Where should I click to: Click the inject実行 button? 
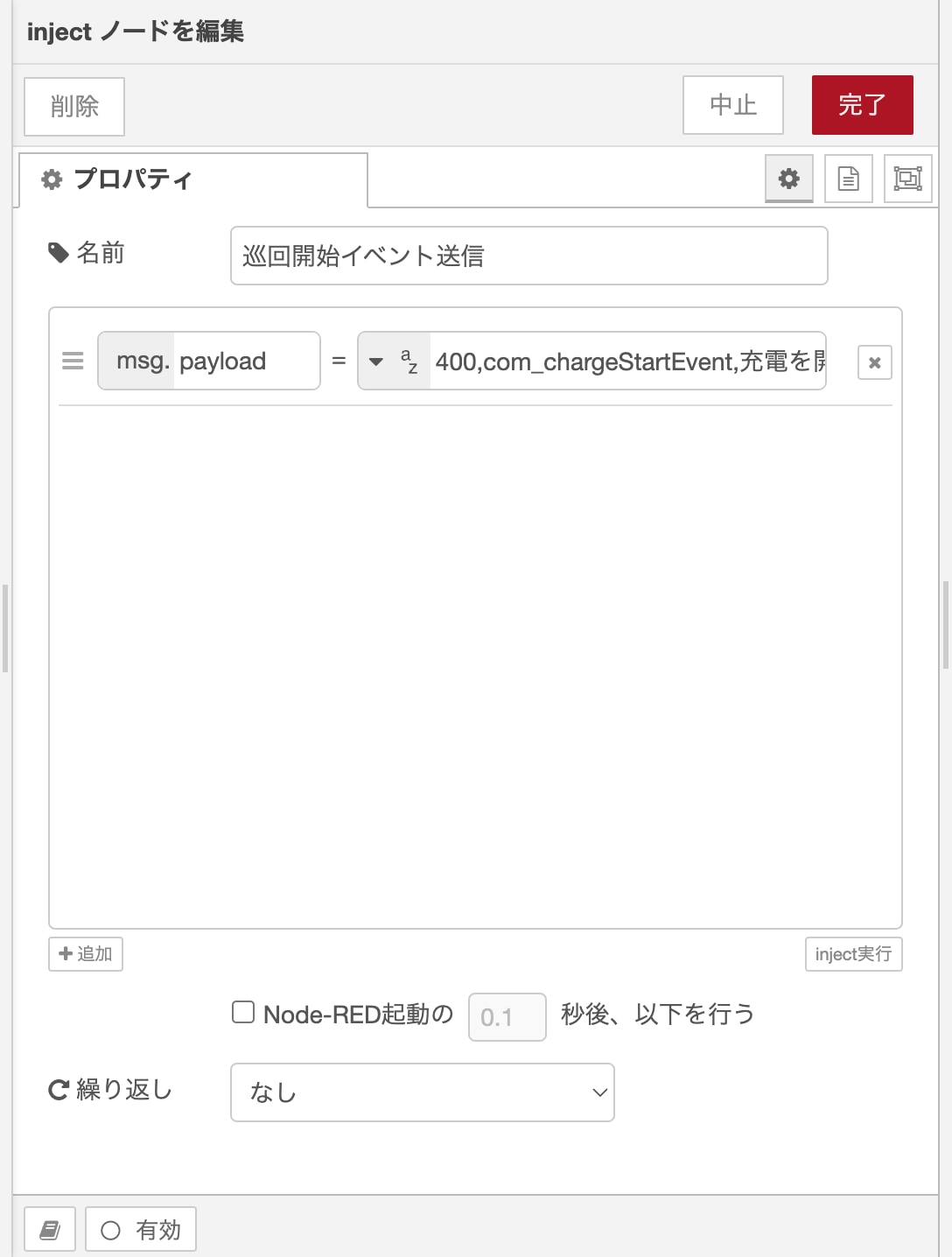853,954
